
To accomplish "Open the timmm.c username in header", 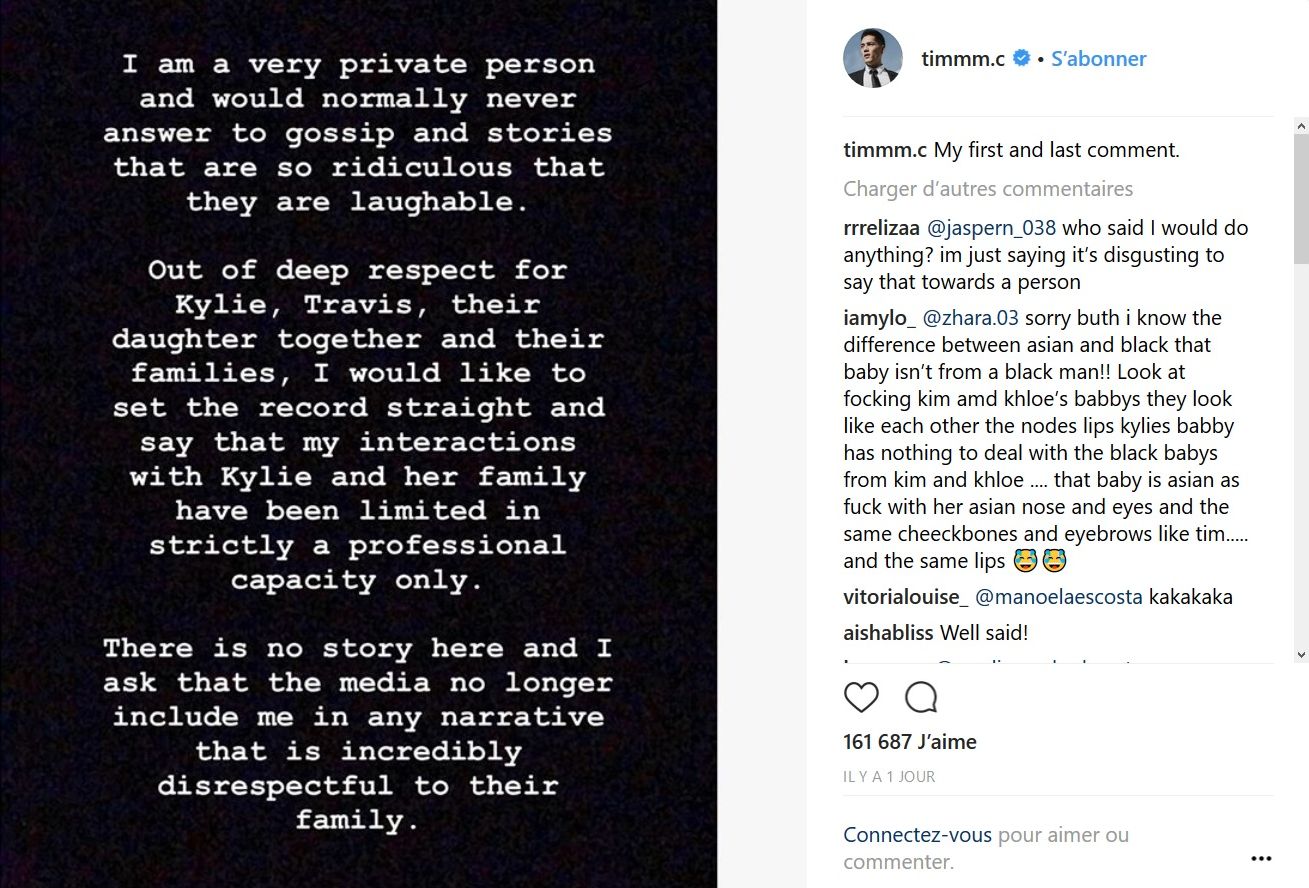I will 962,59.
